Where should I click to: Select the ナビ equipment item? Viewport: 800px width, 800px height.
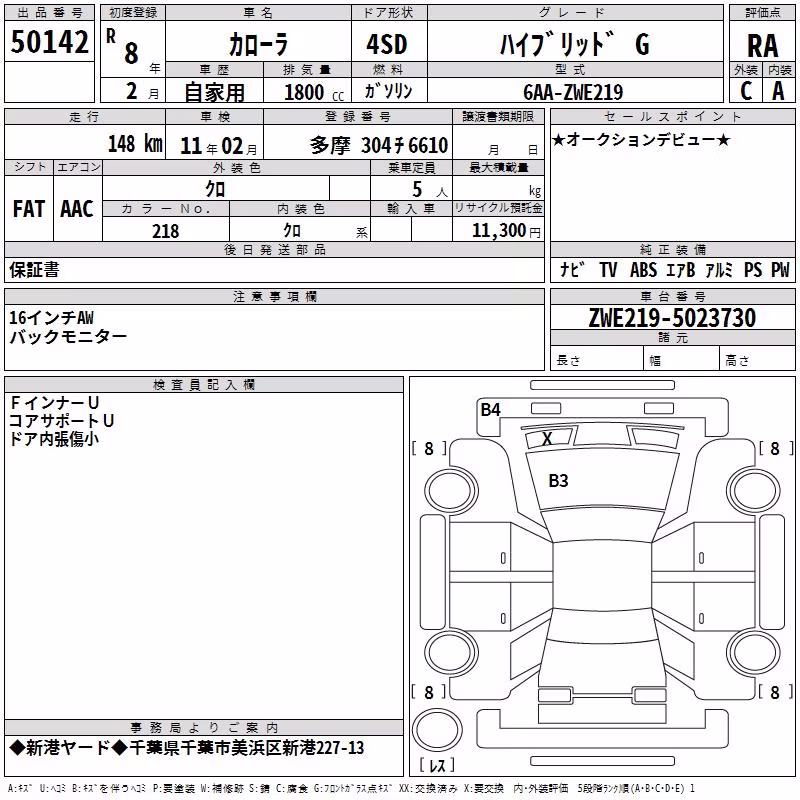pyautogui.click(x=572, y=269)
